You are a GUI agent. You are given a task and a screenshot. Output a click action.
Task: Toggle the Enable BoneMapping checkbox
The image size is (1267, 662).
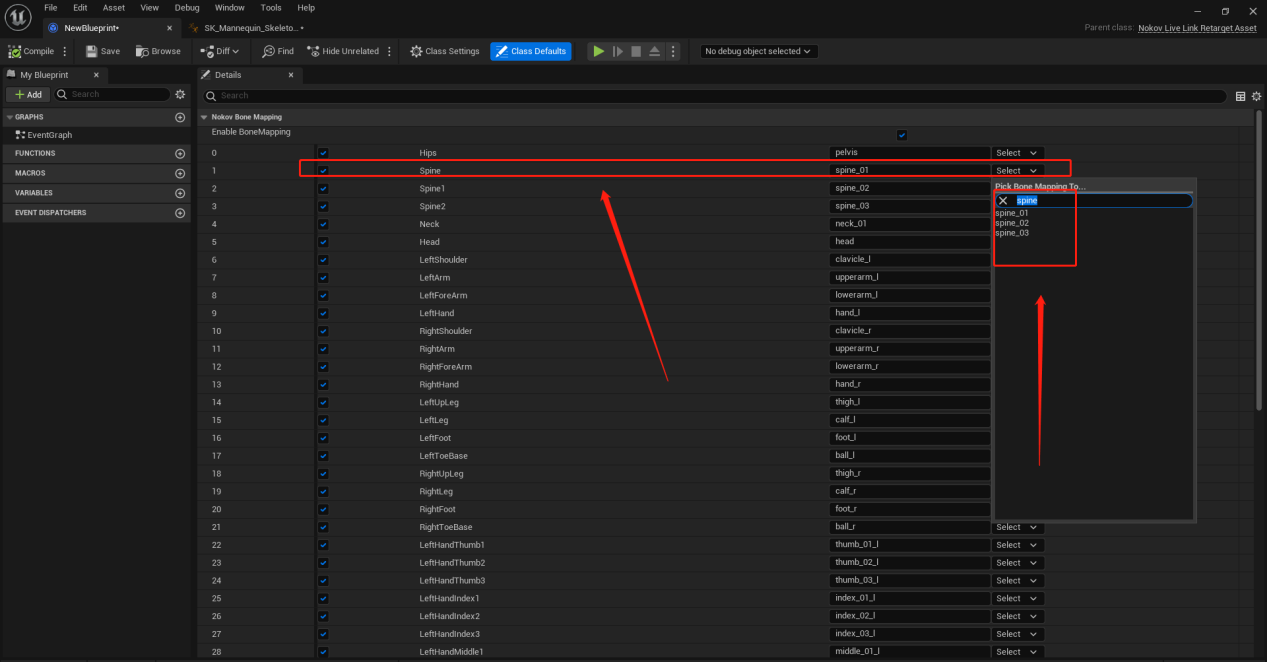pos(902,135)
